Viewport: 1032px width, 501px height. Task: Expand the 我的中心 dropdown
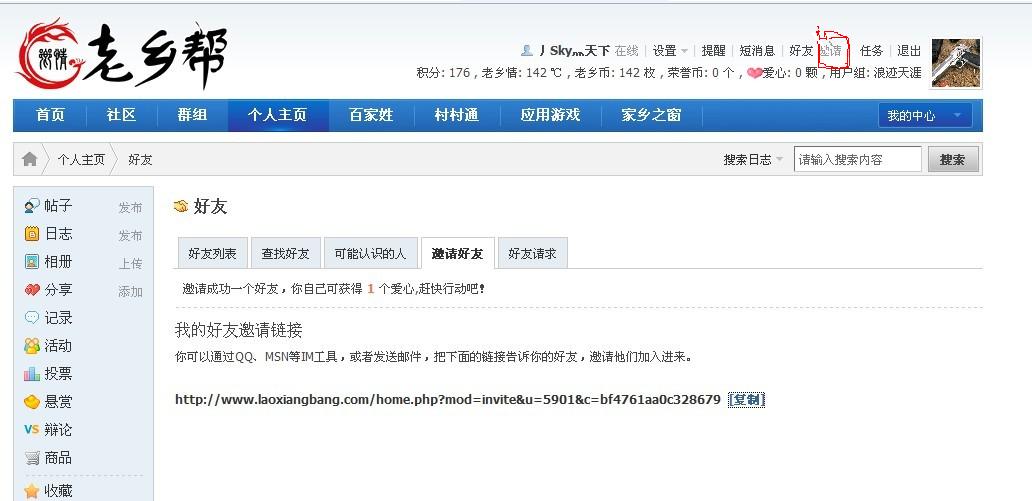coord(925,116)
